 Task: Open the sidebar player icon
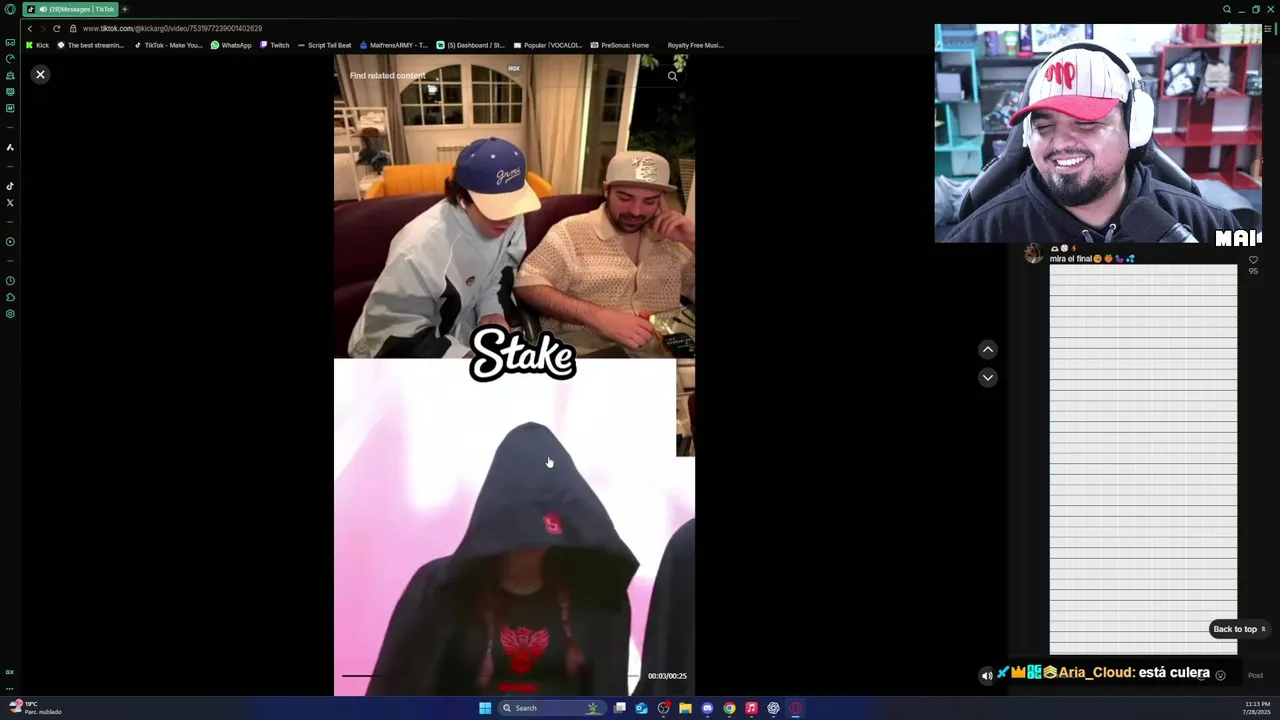point(10,242)
